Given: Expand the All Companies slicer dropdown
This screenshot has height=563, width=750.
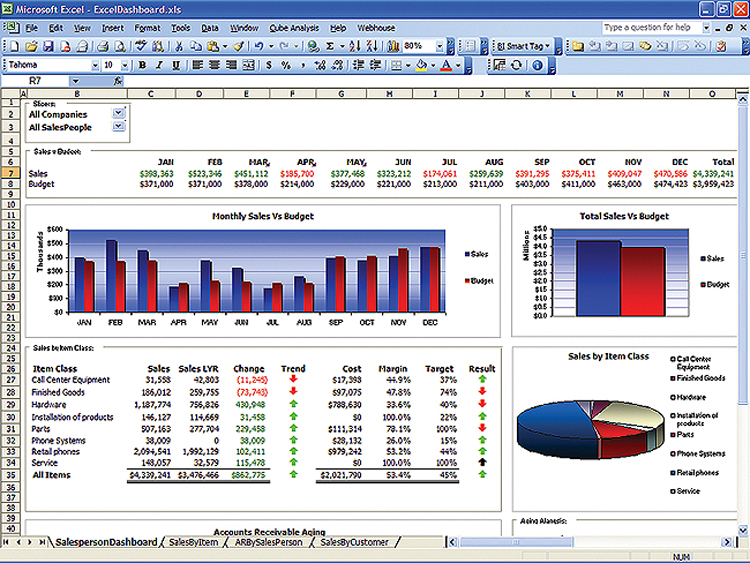Looking at the screenshot, I should point(118,113).
